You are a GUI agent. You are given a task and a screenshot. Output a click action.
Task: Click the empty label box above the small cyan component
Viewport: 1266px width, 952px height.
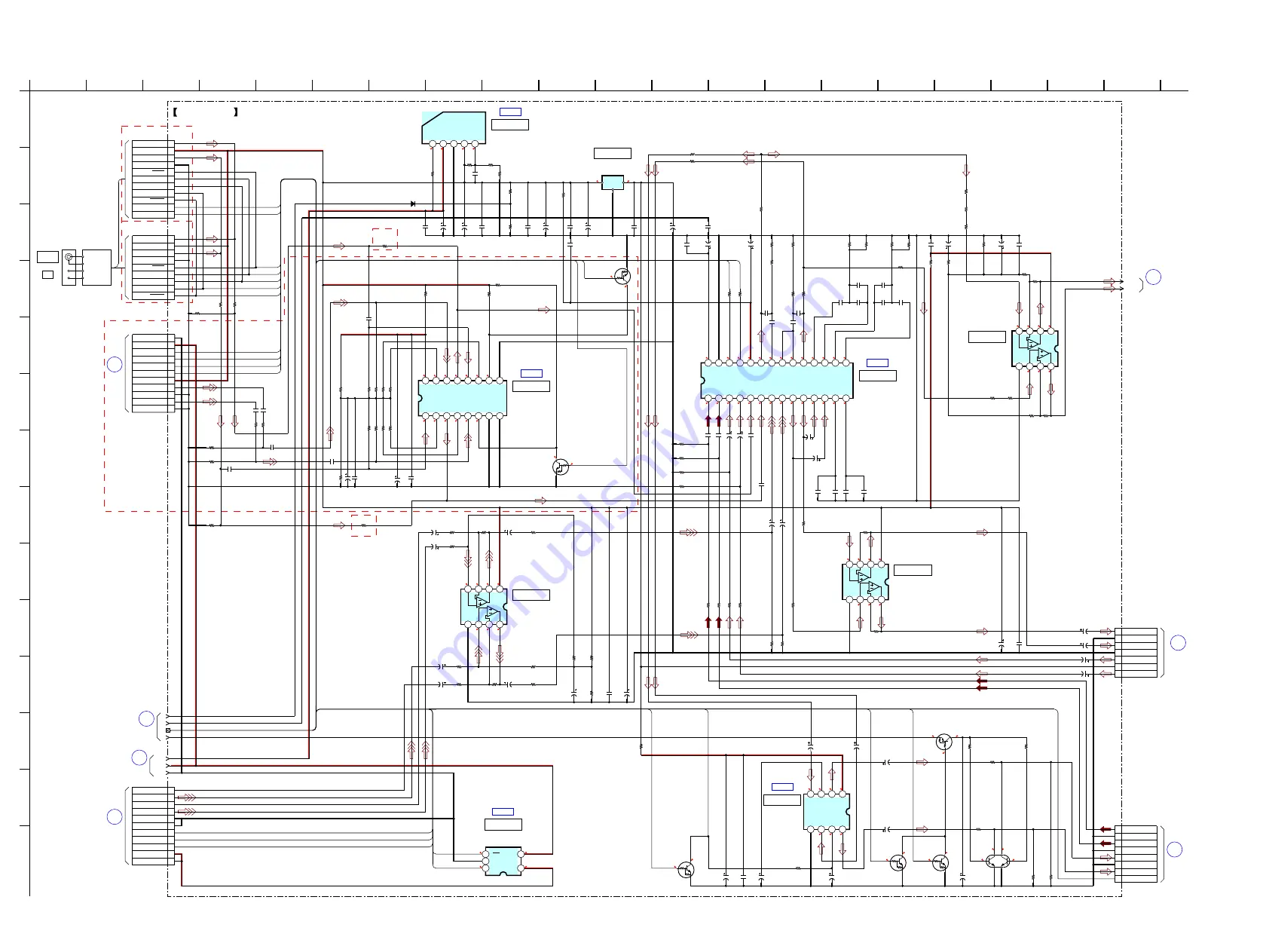[612, 153]
